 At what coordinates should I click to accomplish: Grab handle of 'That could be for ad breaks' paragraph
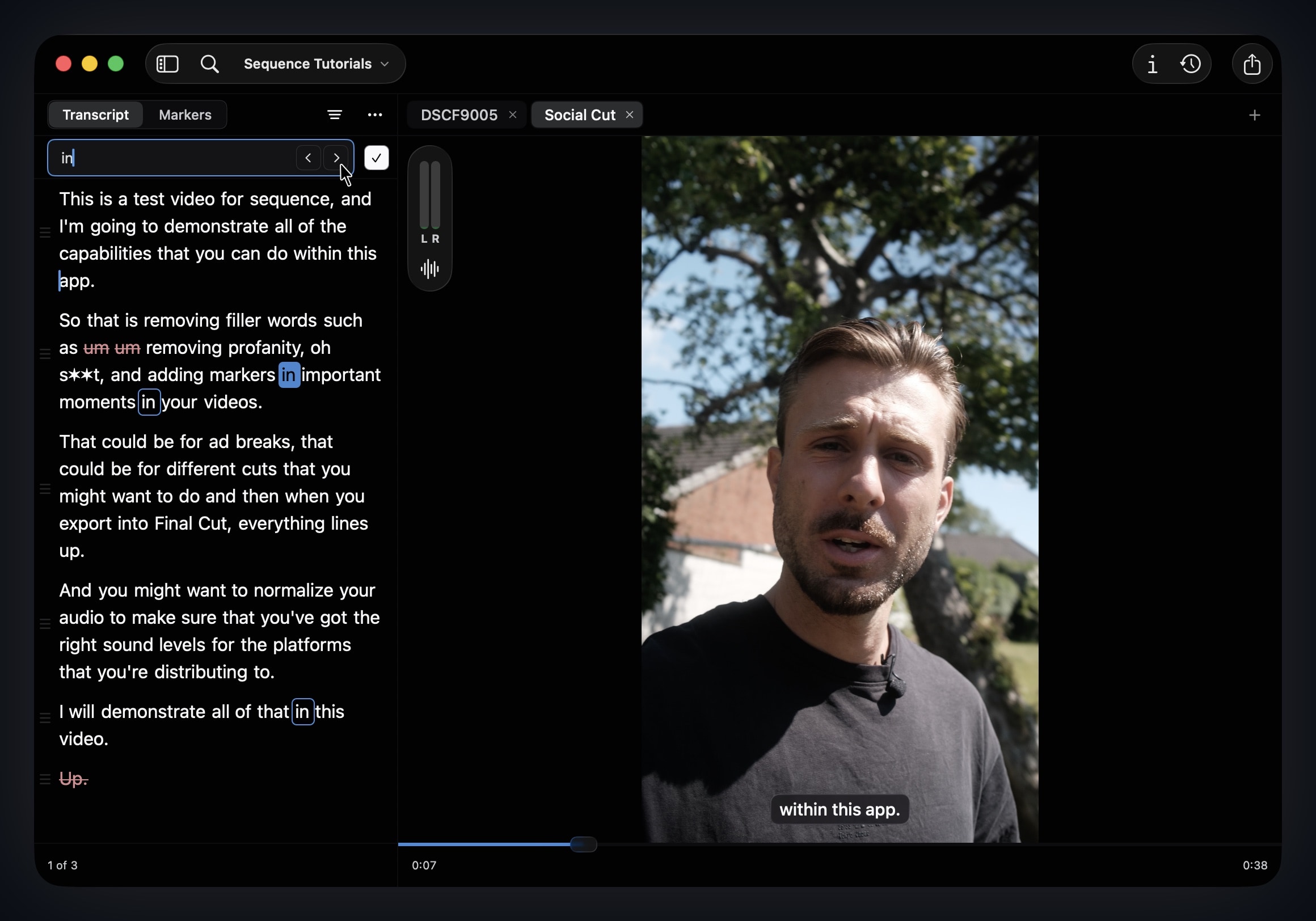click(x=45, y=489)
